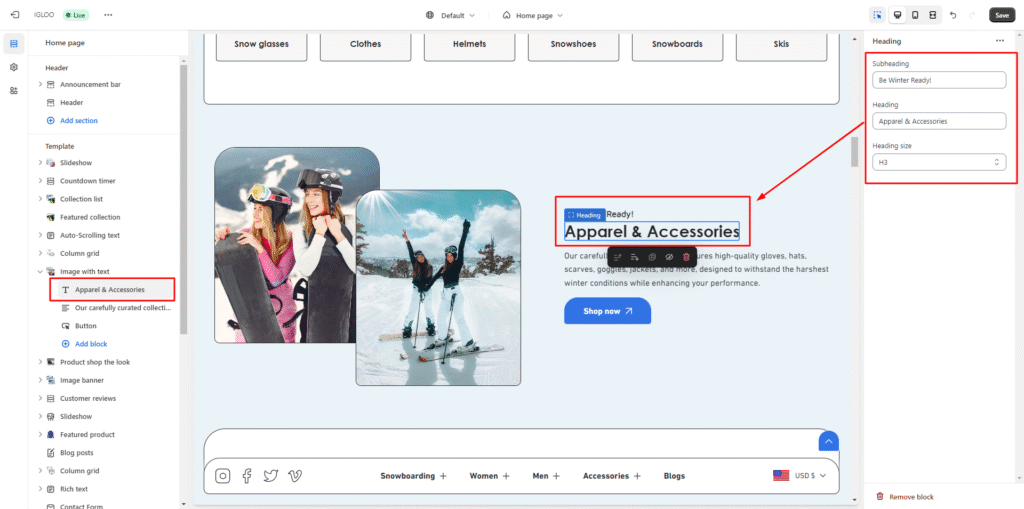Hide the heading block with eye icon
Image resolution: width=1024 pixels, height=509 pixels.
pyautogui.click(x=669, y=257)
